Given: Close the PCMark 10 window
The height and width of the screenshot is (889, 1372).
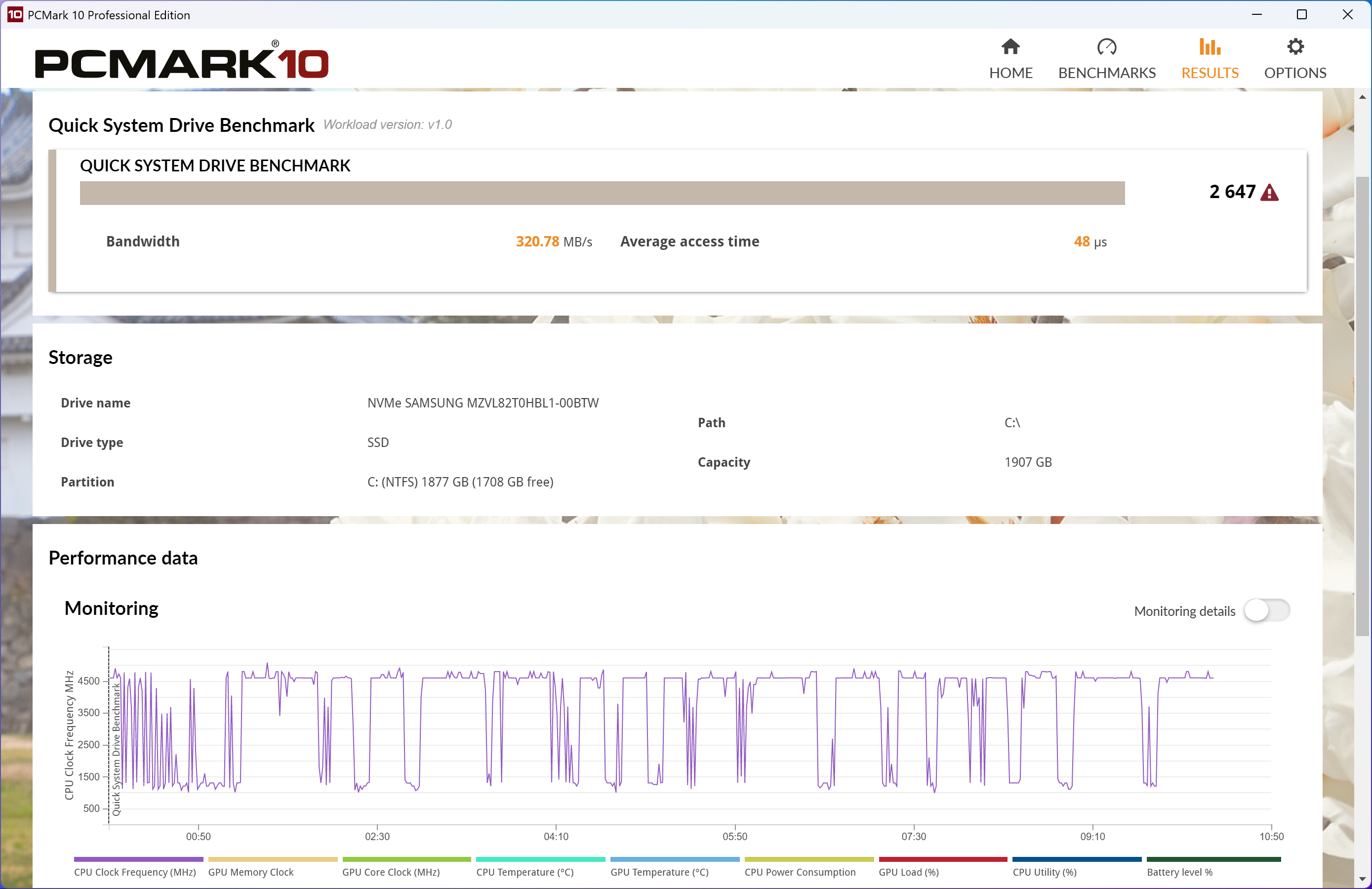Looking at the screenshot, I should coord(1347,14).
